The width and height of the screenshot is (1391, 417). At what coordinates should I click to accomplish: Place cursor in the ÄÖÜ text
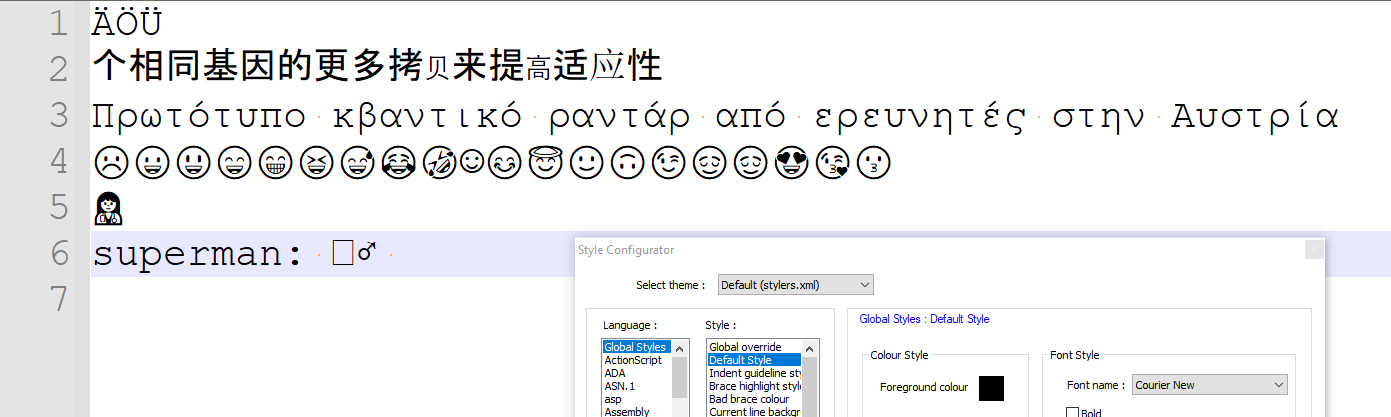pyautogui.click(x=126, y=23)
